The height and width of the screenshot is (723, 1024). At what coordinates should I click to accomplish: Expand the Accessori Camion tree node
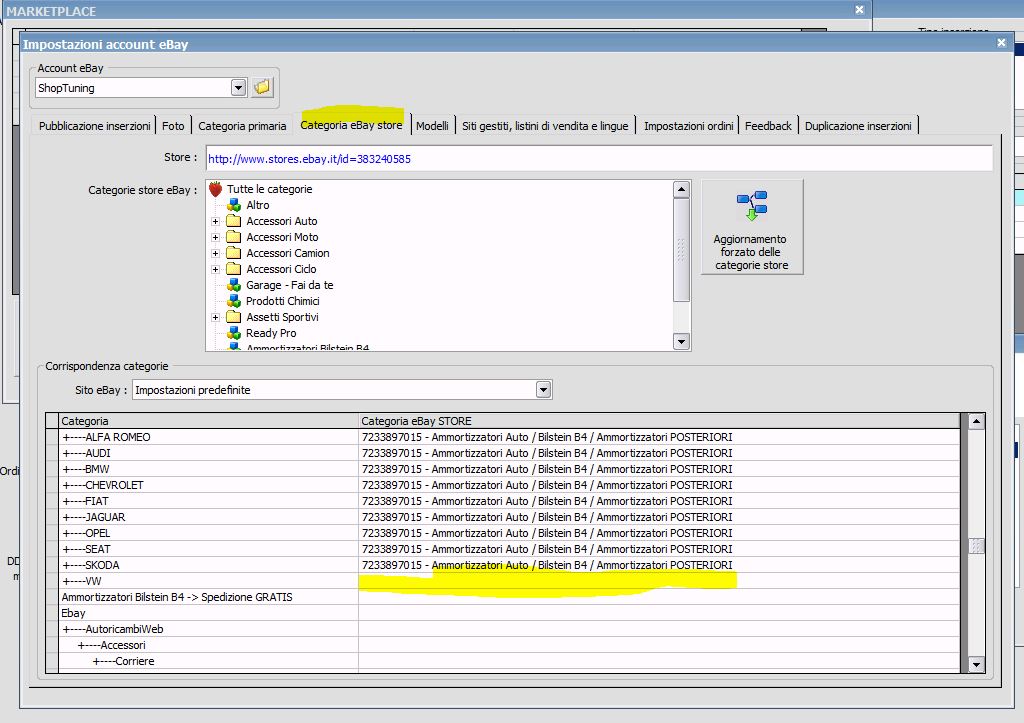pyautogui.click(x=215, y=253)
